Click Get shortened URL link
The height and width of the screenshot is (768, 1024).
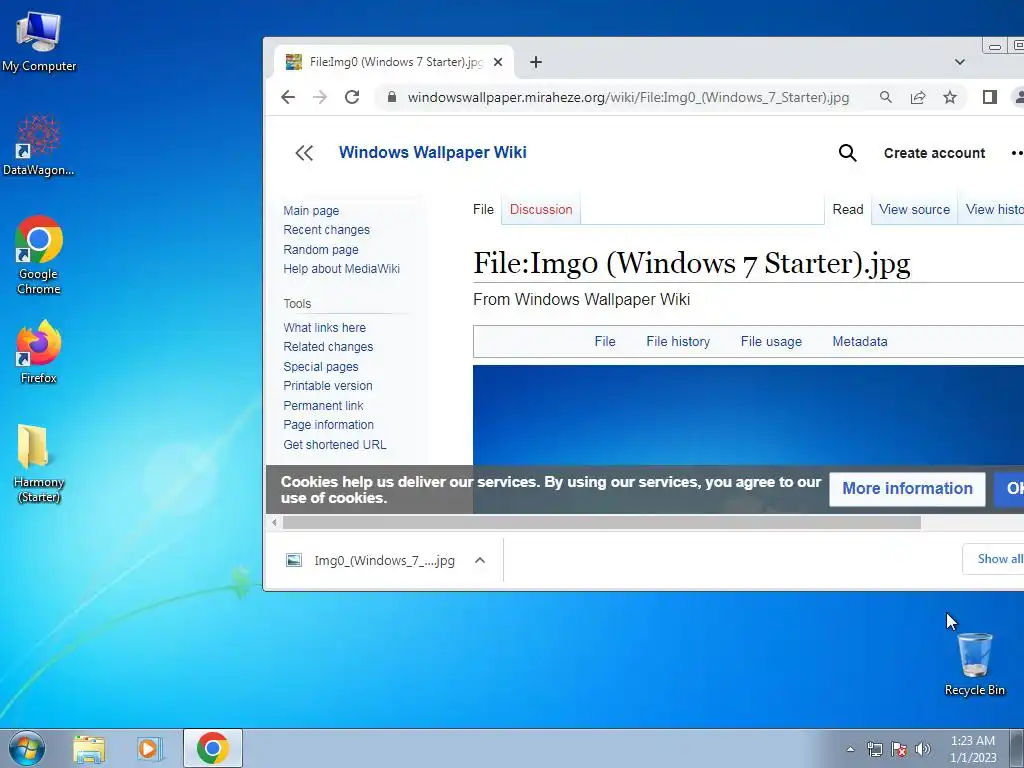pyautogui.click(x=335, y=445)
